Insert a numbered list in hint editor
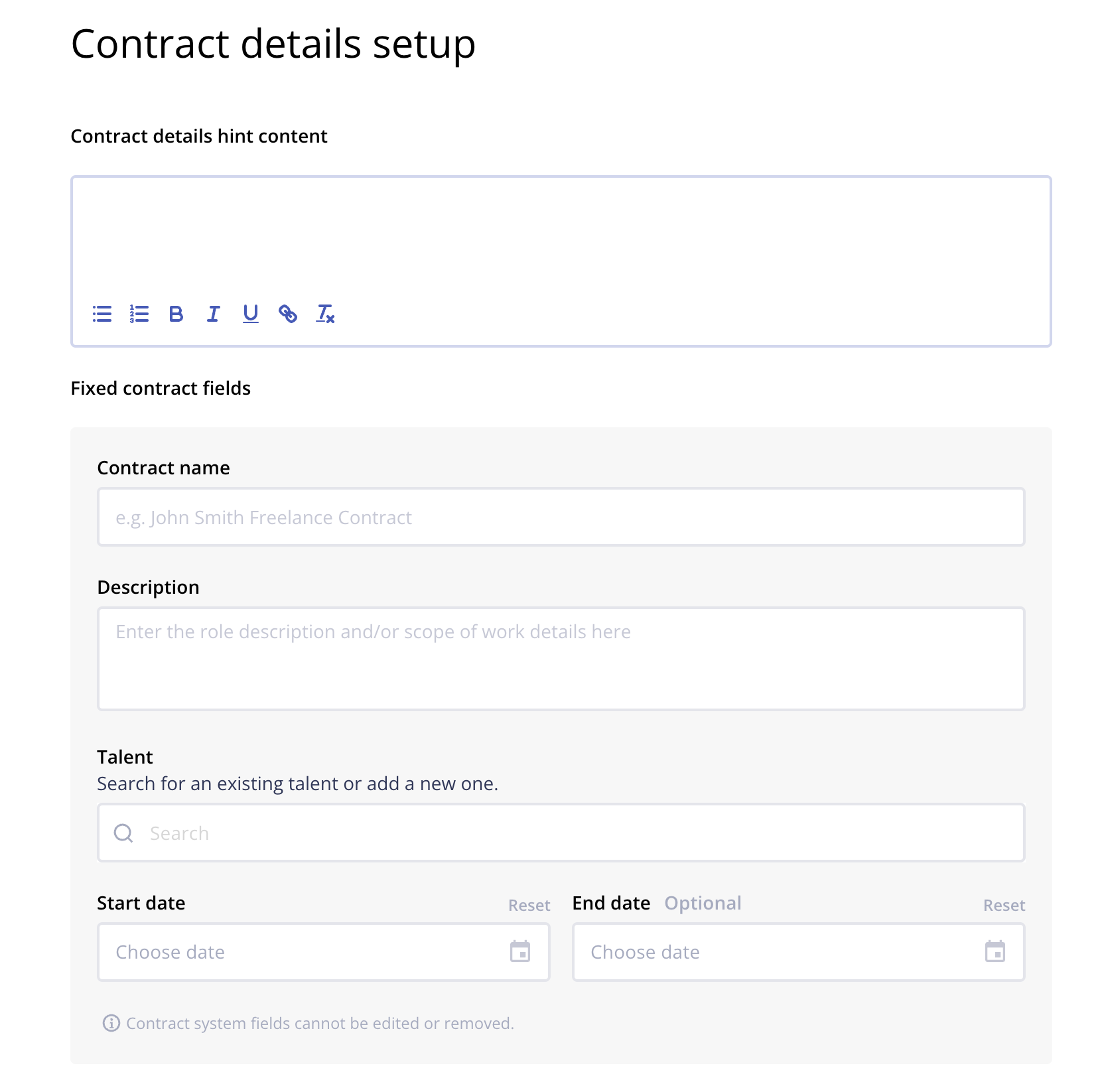Image resolution: width=1100 pixels, height=1092 pixels. [139, 314]
